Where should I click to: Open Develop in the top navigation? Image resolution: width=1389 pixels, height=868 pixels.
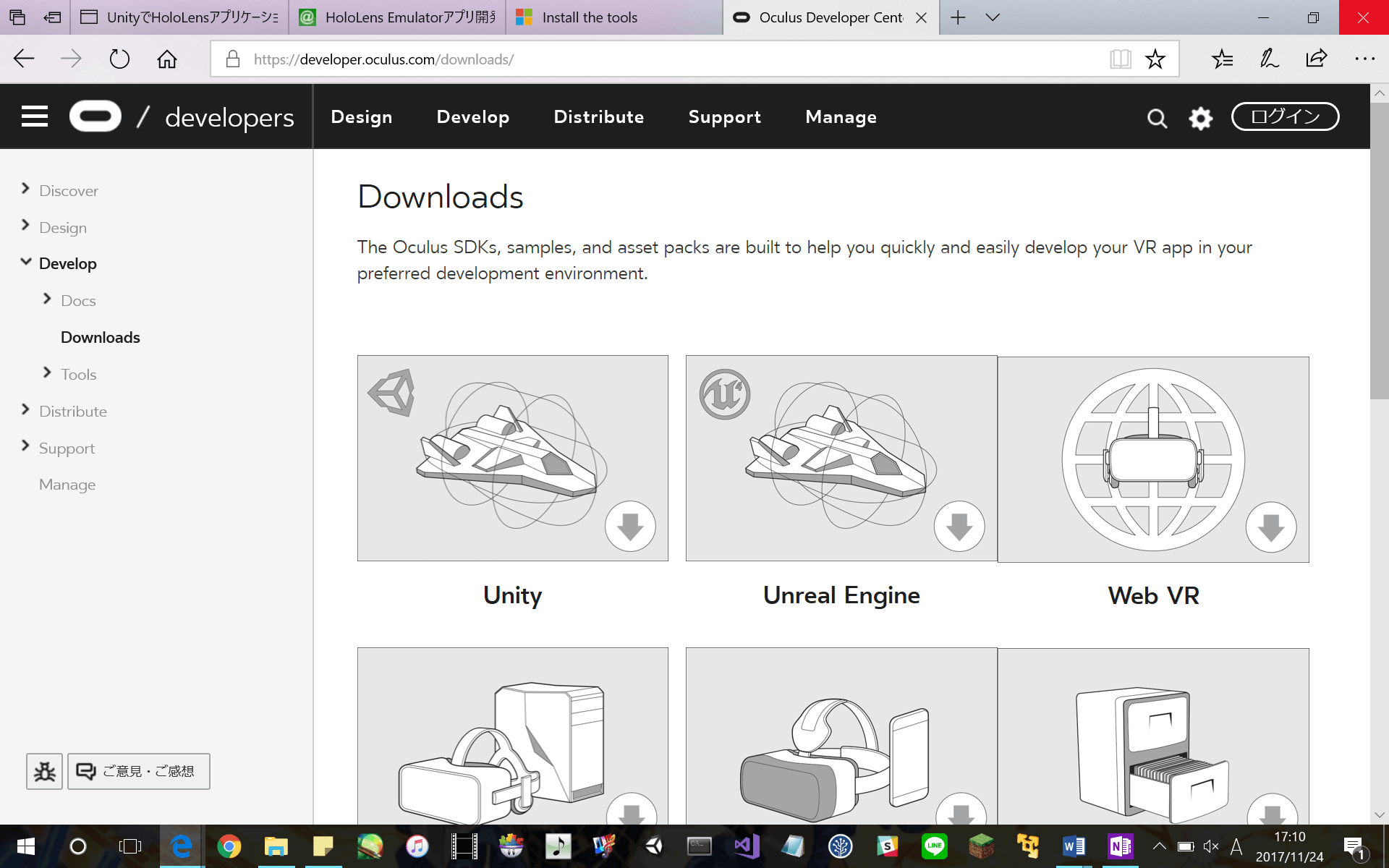pos(473,117)
